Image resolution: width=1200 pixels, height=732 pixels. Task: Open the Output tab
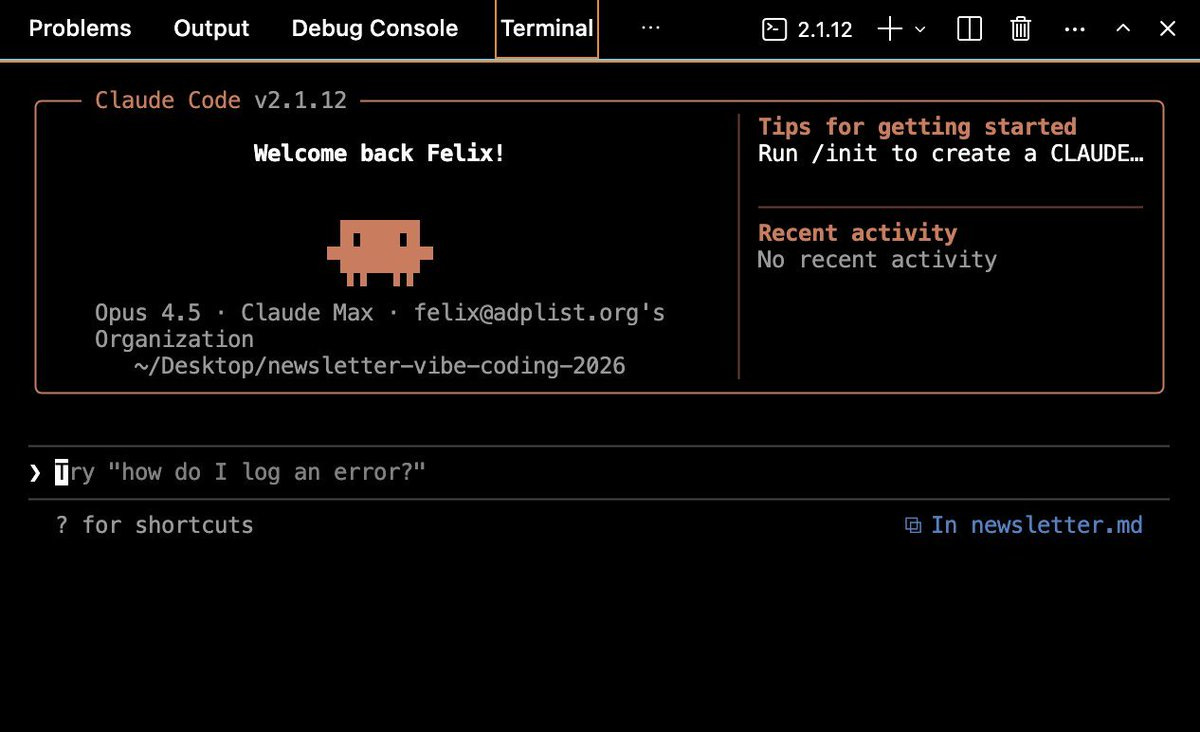[212, 29]
